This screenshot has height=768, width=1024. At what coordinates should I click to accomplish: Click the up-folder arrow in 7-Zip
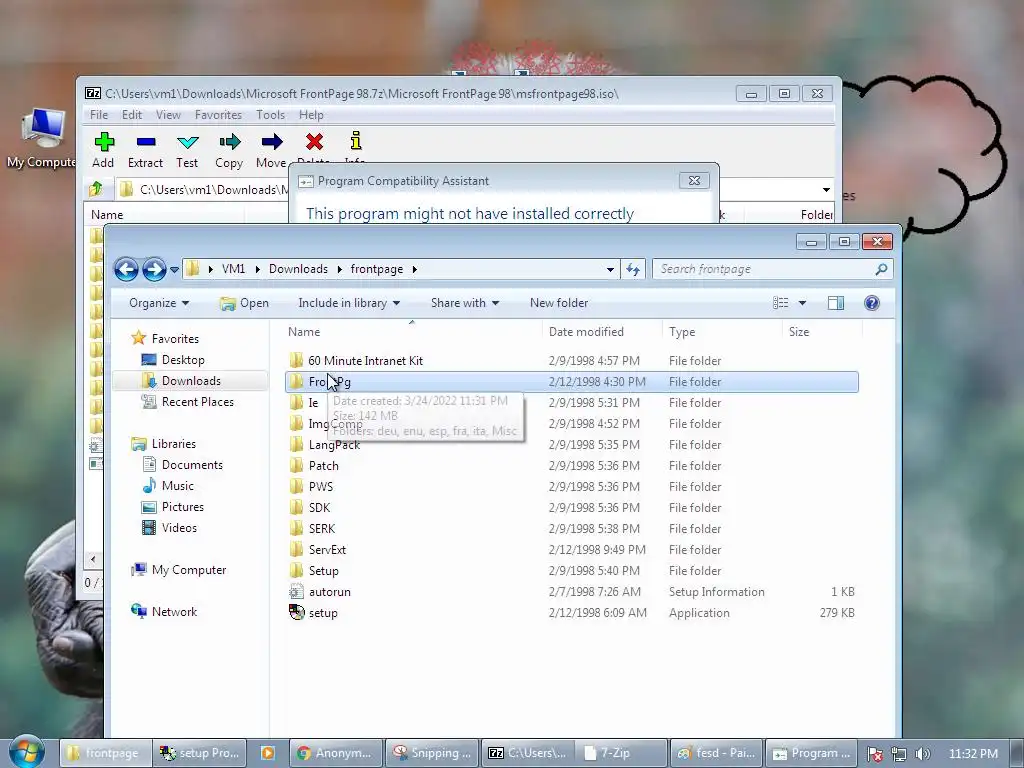point(97,189)
